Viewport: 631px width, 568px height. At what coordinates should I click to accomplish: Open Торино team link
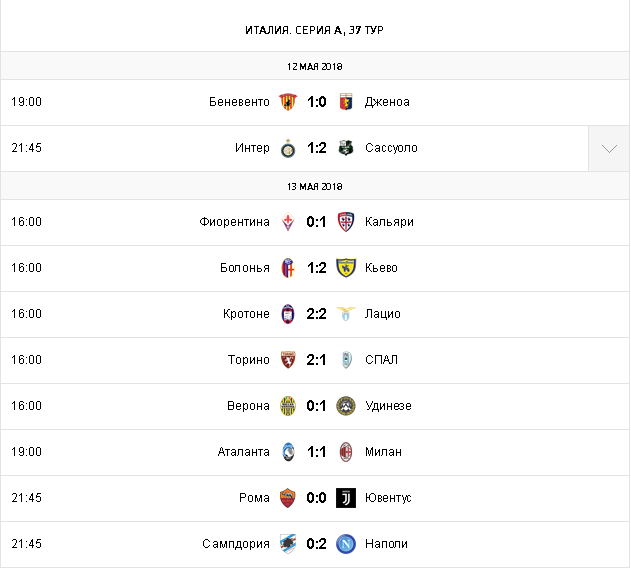tap(248, 360)
